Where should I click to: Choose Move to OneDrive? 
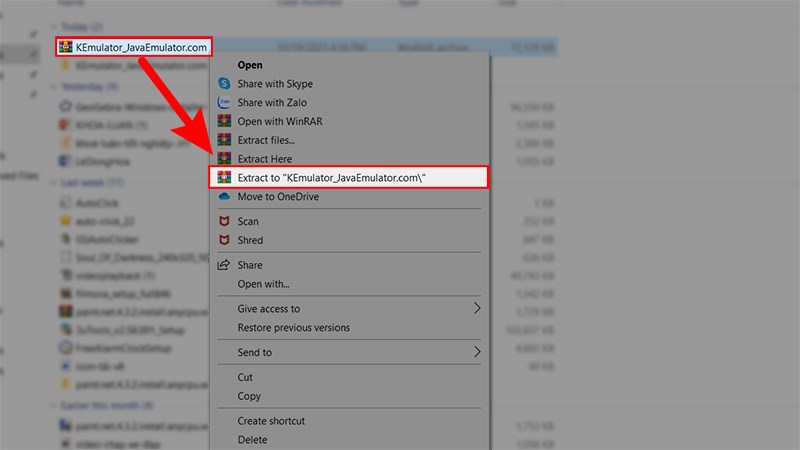tap(278, 196)
